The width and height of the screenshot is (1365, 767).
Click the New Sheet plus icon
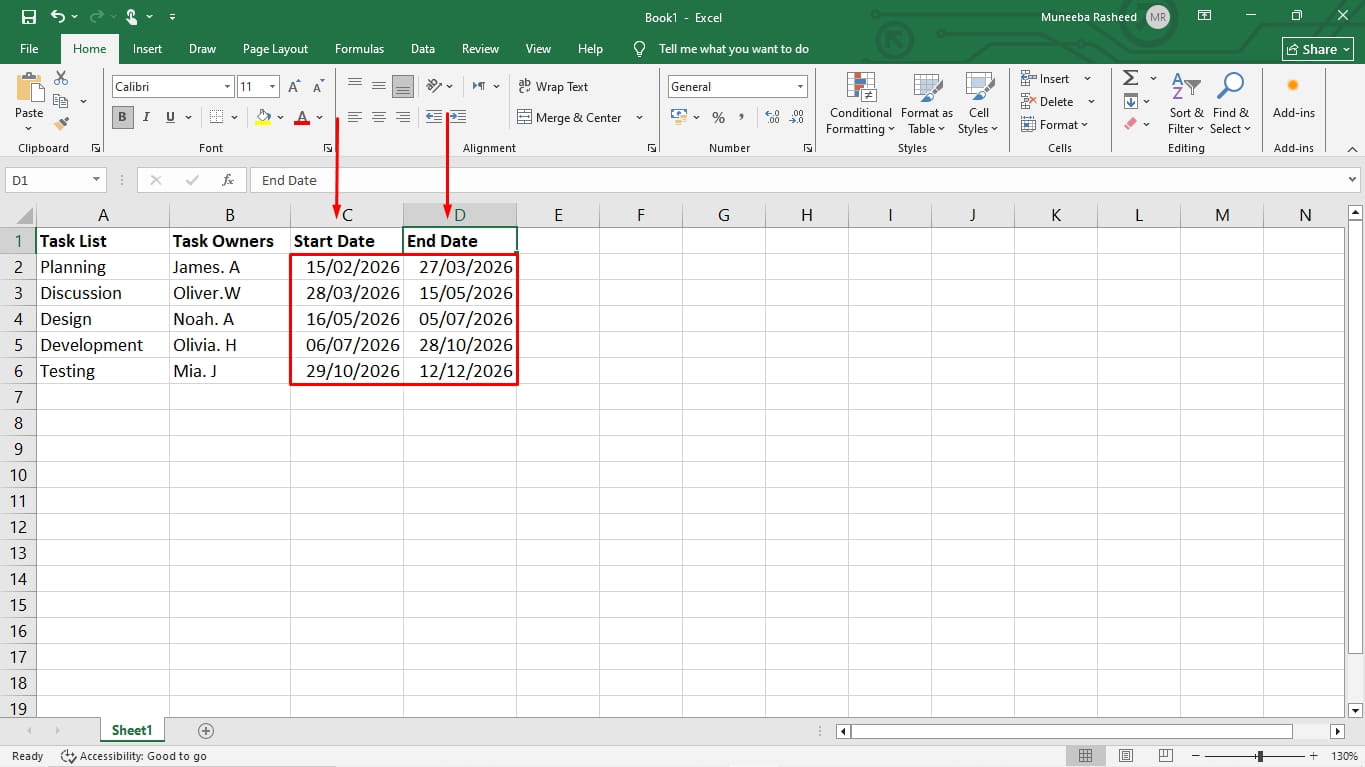pyautogui.click(x=206, y=731)
